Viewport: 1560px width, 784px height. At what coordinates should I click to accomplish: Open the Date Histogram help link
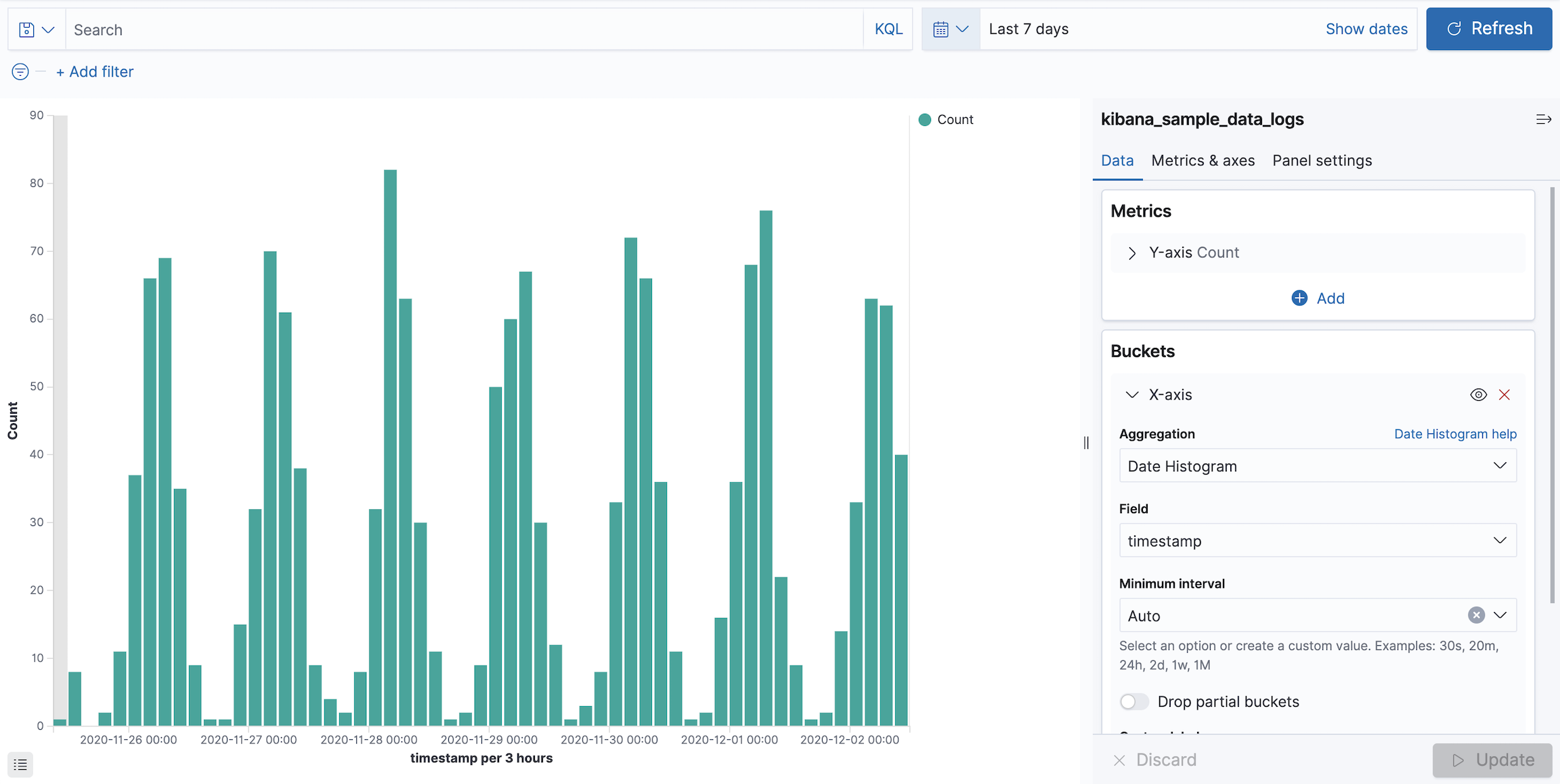[x=1455, y=434]
